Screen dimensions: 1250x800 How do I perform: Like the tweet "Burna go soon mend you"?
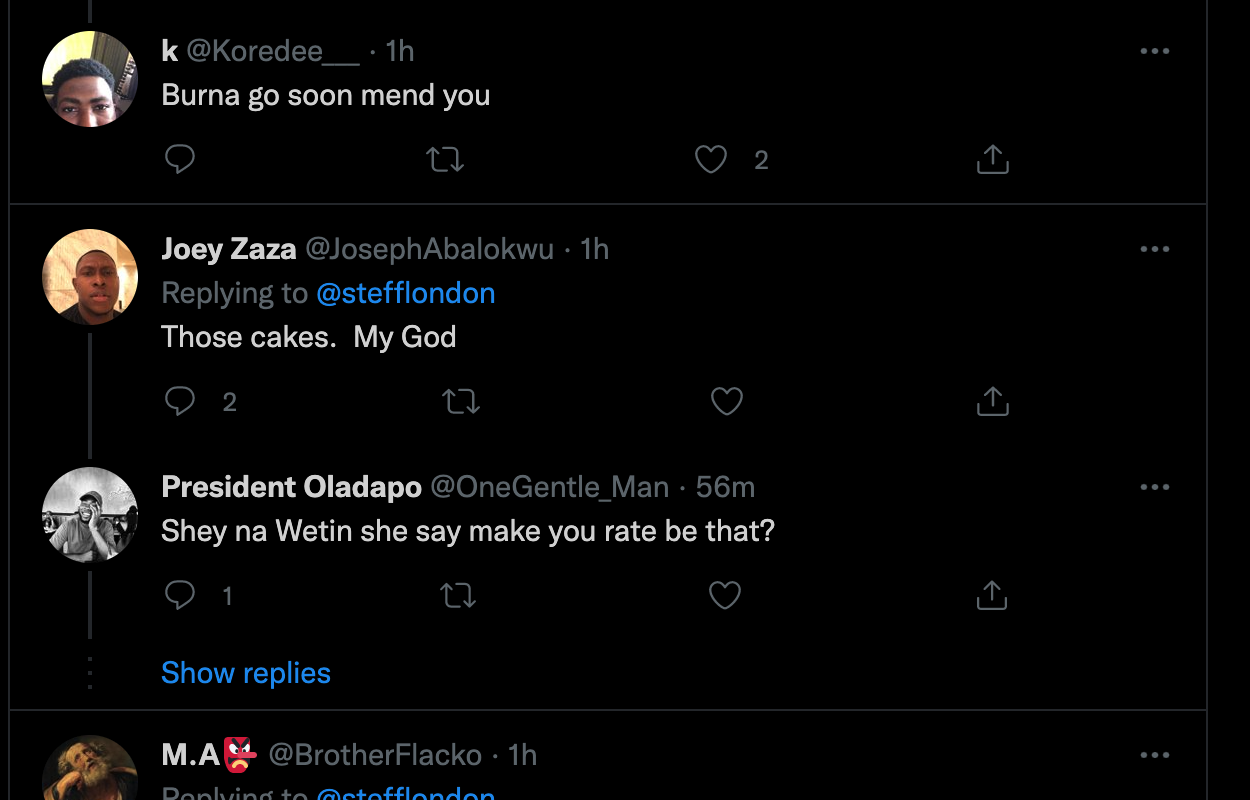pos(711,159)
